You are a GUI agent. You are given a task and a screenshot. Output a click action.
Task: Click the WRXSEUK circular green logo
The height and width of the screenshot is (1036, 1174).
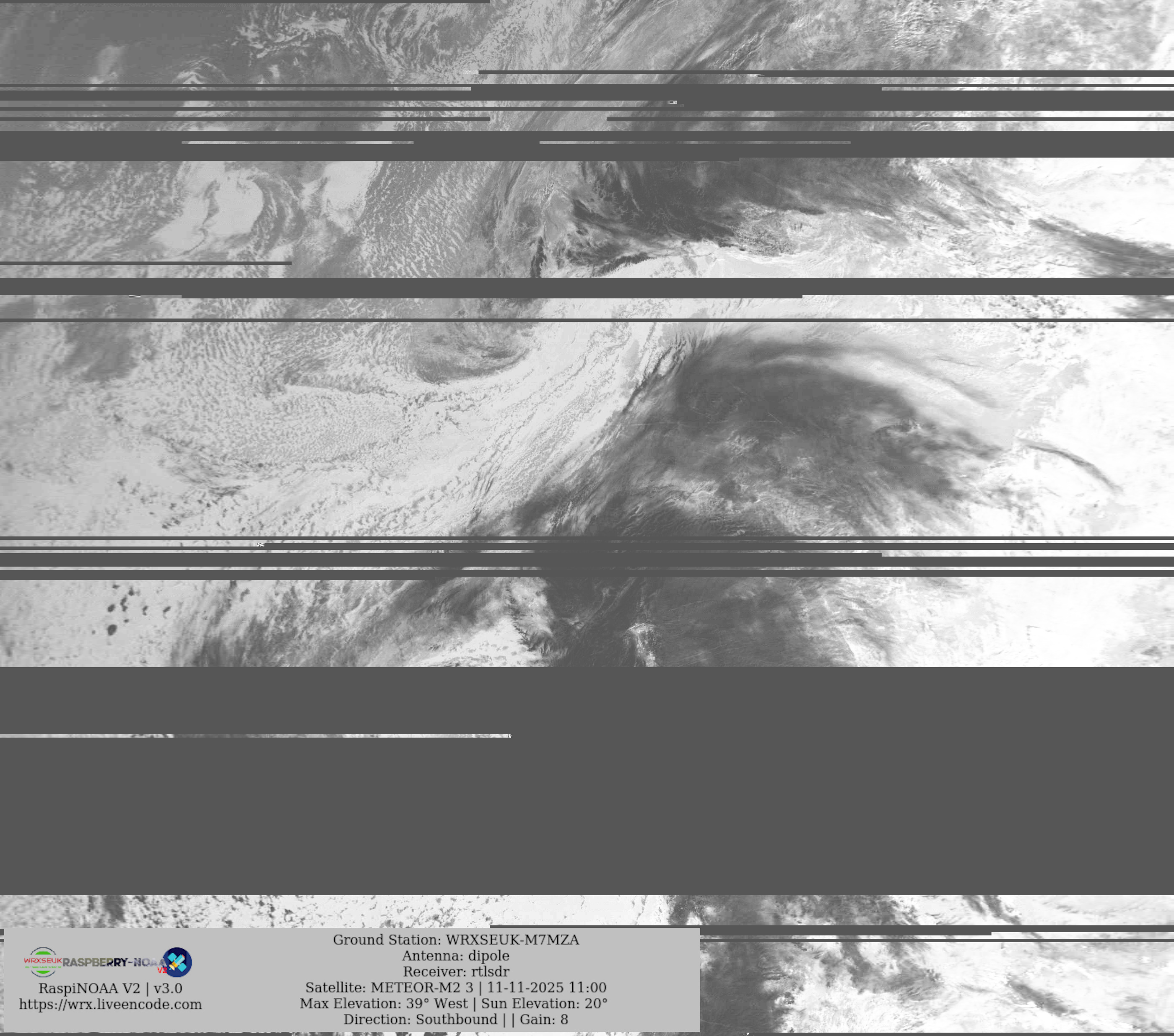tap(42, 962)
